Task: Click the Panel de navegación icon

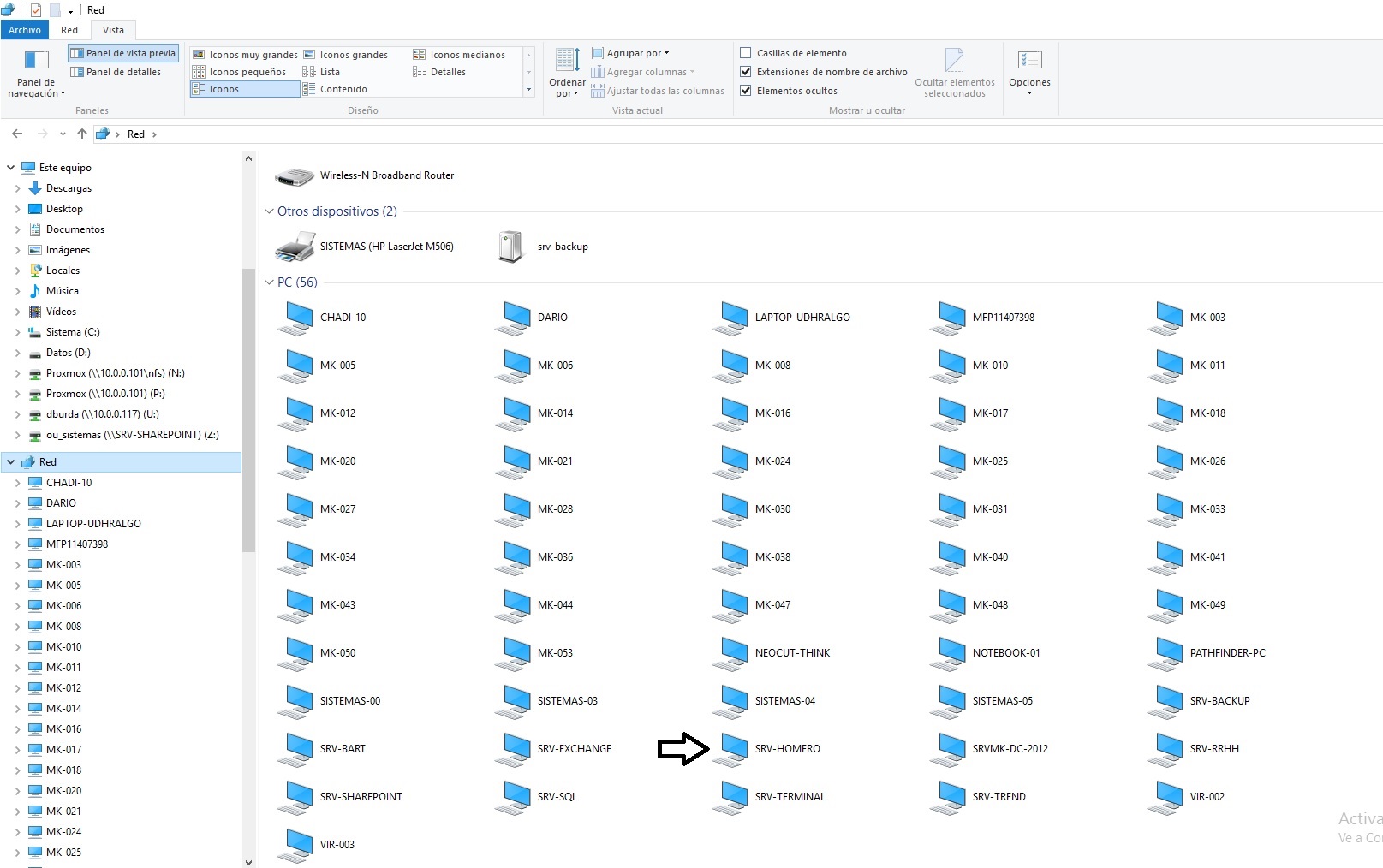Action: tap(36, 61)
